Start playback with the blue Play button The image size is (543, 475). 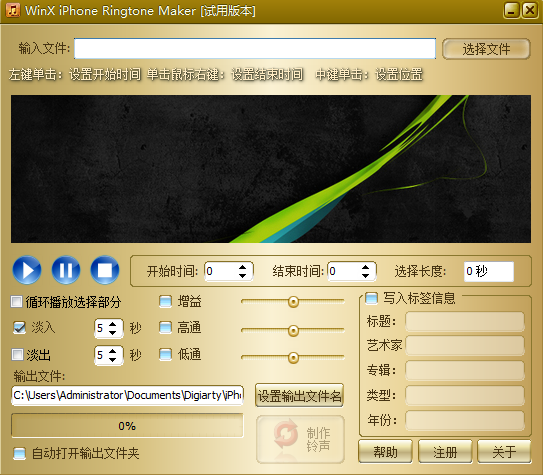27,270
